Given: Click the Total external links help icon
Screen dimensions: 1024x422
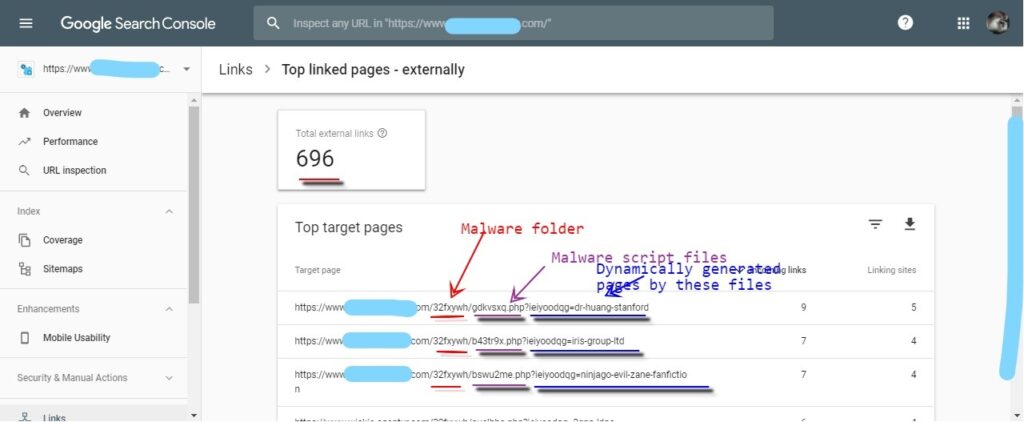Looking at the screenshot, I should pyautogui.click(x=382, y=133).
